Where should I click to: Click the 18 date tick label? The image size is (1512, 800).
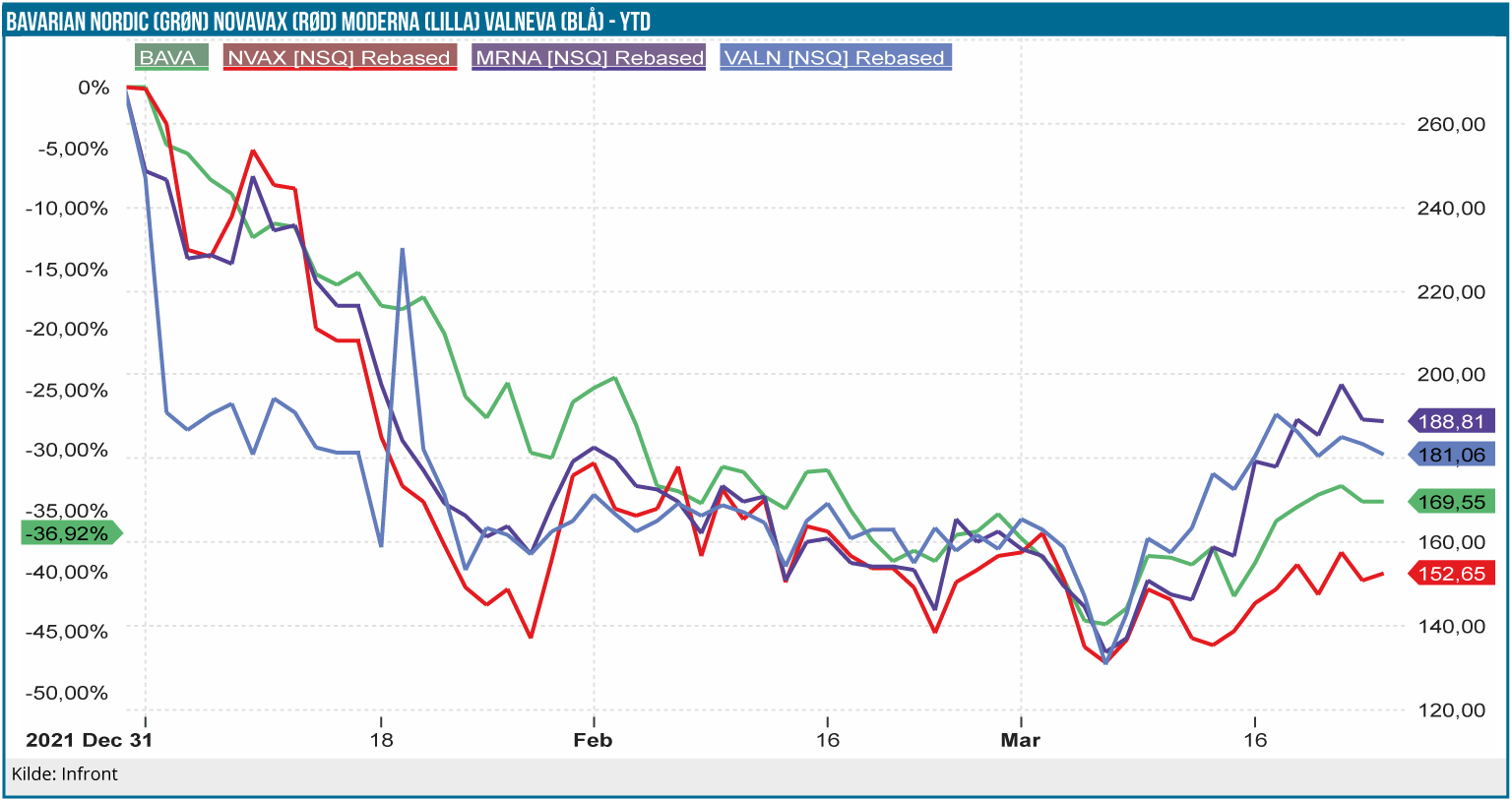point(381,740)
